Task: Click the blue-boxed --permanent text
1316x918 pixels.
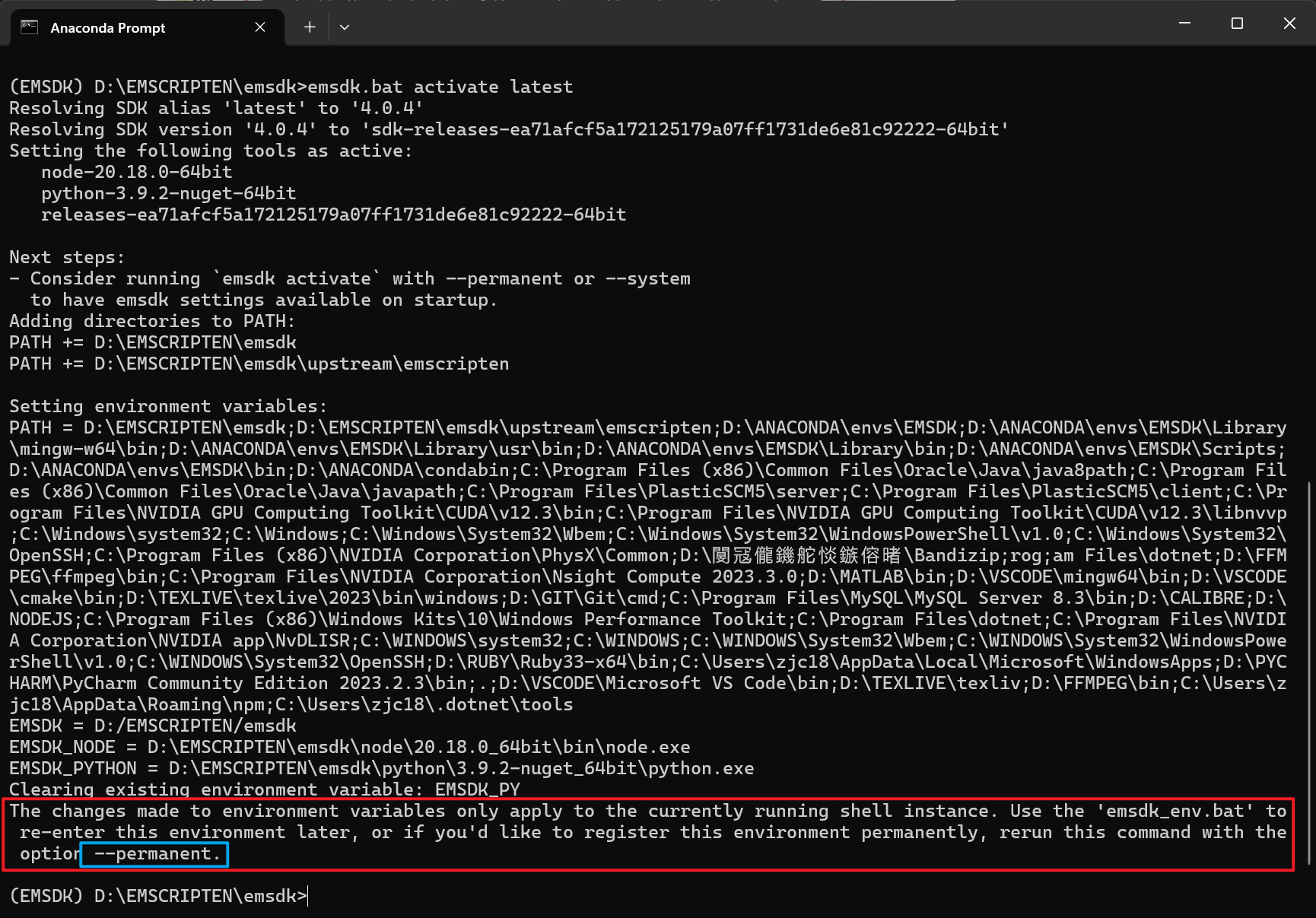Action: [x=156, y=854]
